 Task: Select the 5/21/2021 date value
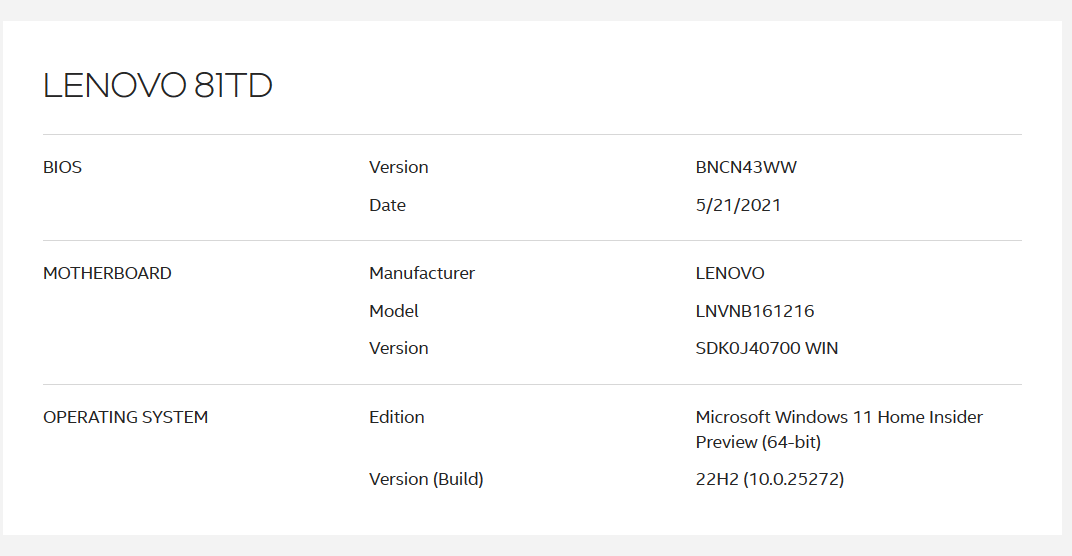[738, 205]
